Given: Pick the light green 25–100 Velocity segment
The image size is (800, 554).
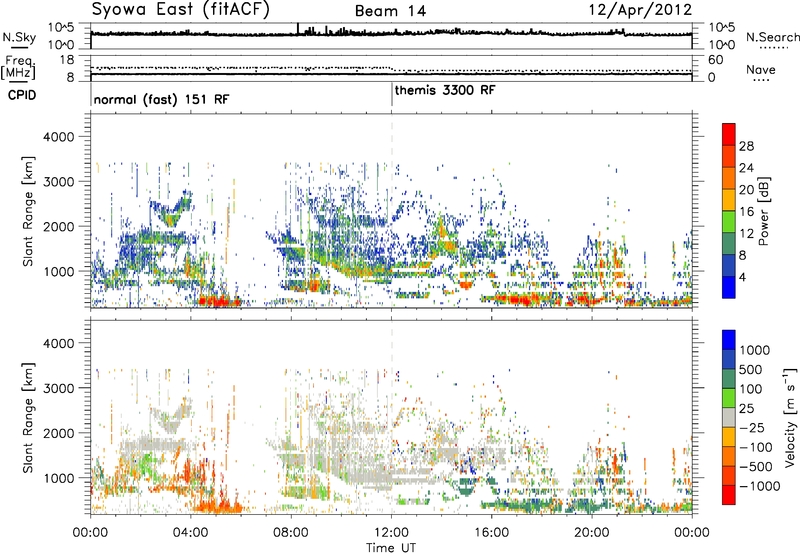Looking at the screenshot, I should coord(729,398).
